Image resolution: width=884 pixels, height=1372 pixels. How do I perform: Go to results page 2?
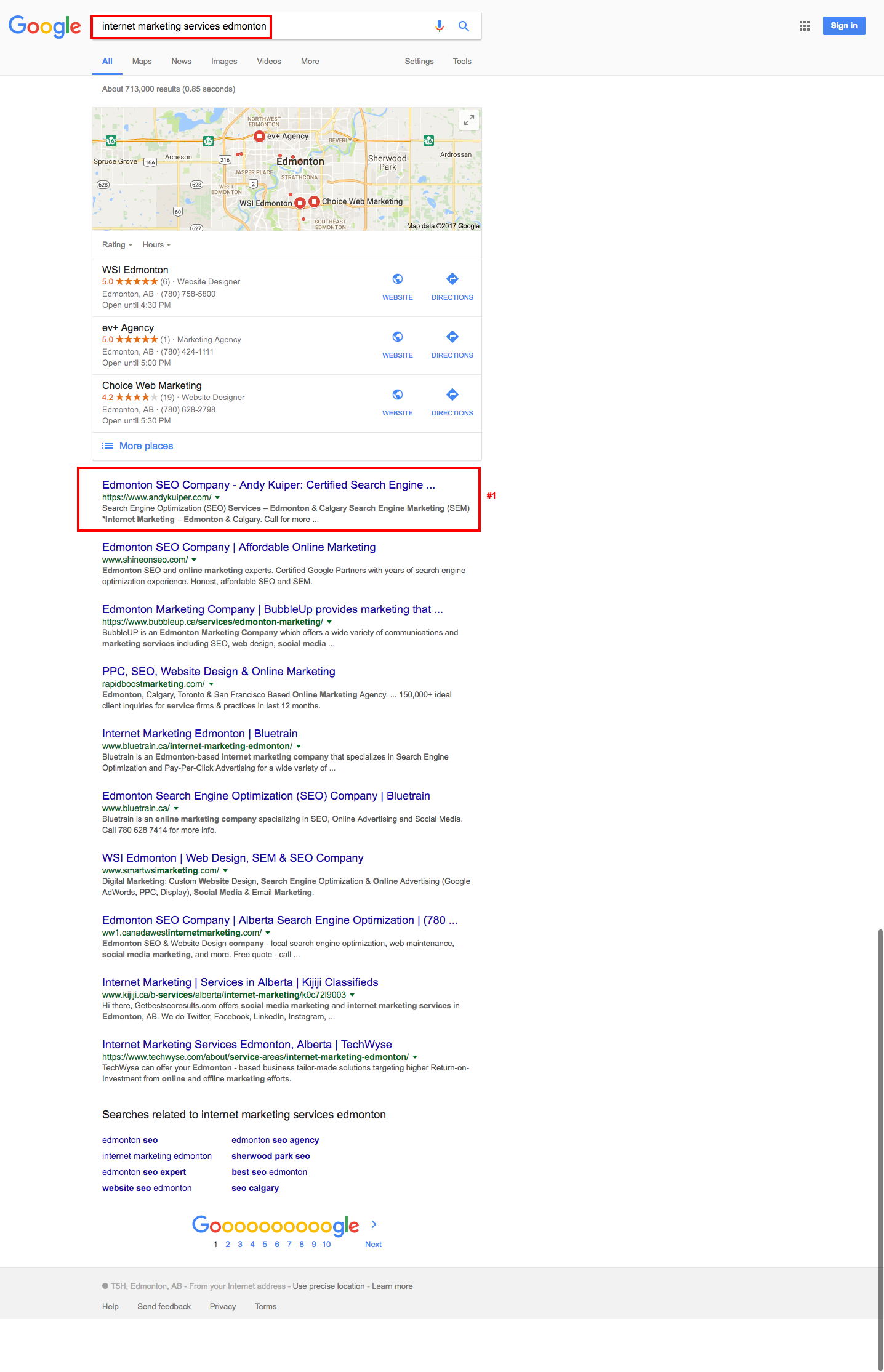(228, 1244)
